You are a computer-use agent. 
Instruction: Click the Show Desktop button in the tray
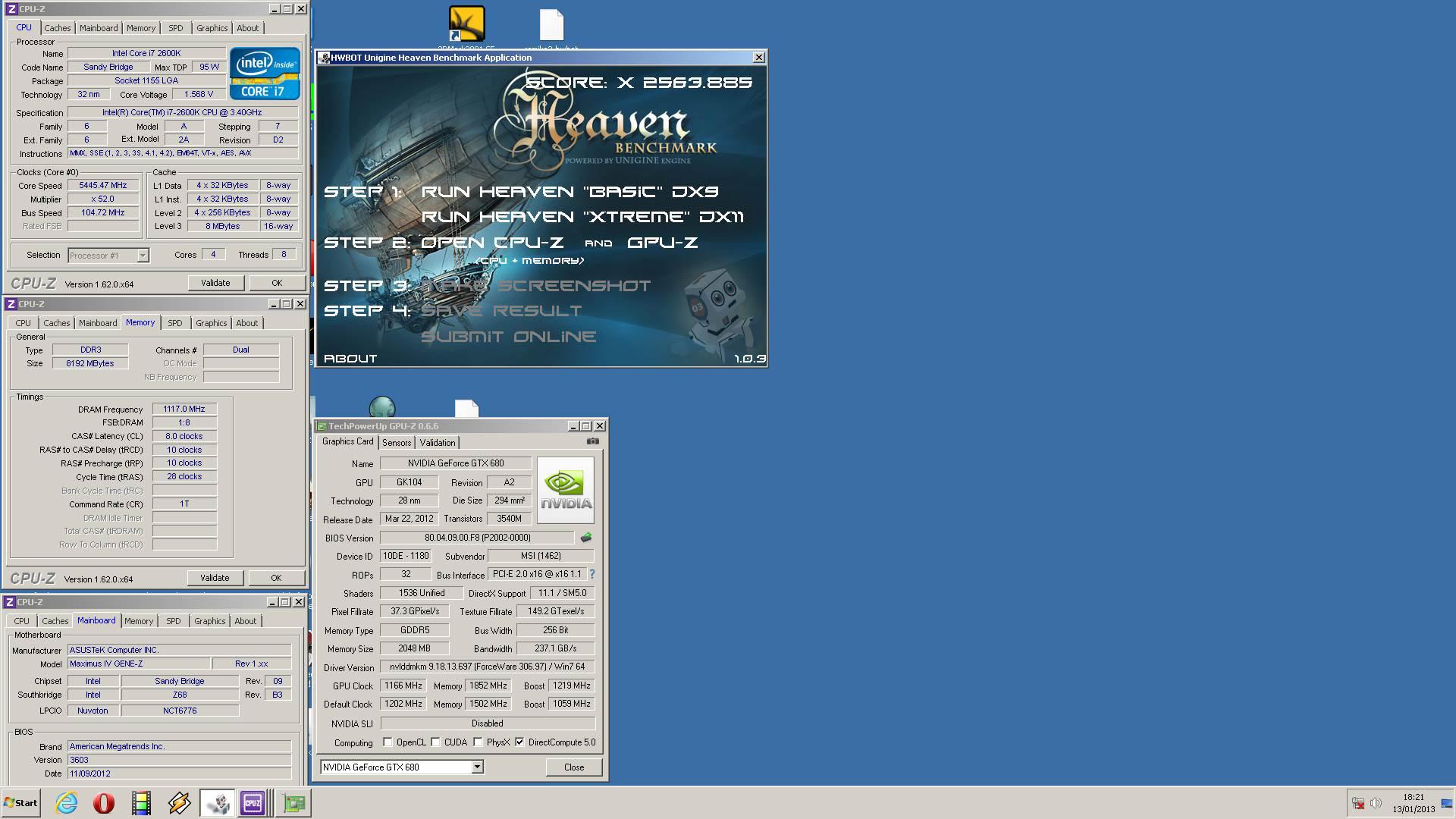point(1446,803)
